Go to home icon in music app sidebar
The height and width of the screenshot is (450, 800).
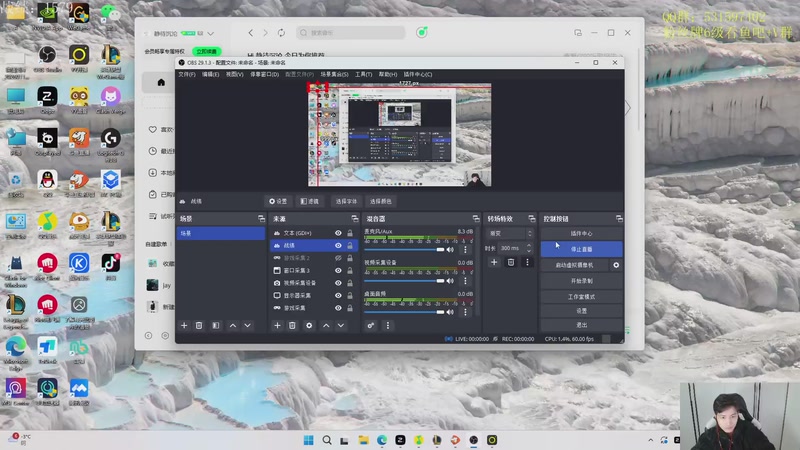tap(161, 82)
